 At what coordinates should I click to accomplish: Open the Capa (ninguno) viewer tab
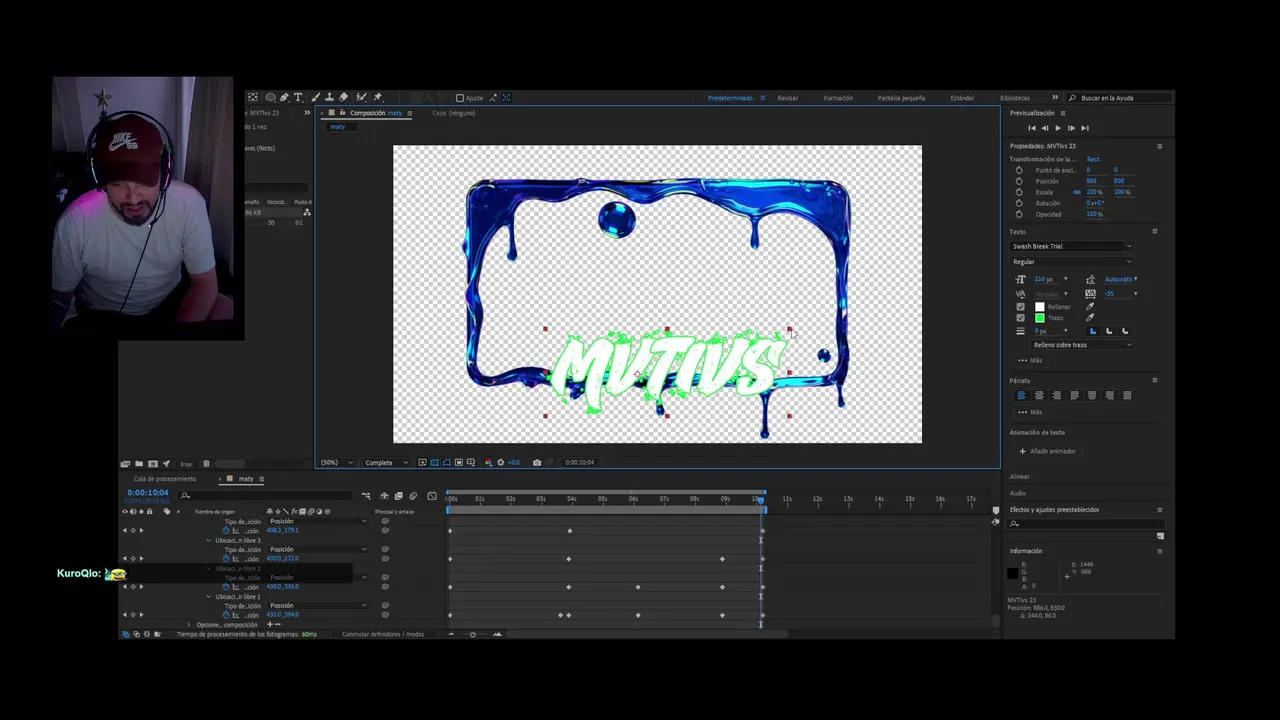[453, 113]
